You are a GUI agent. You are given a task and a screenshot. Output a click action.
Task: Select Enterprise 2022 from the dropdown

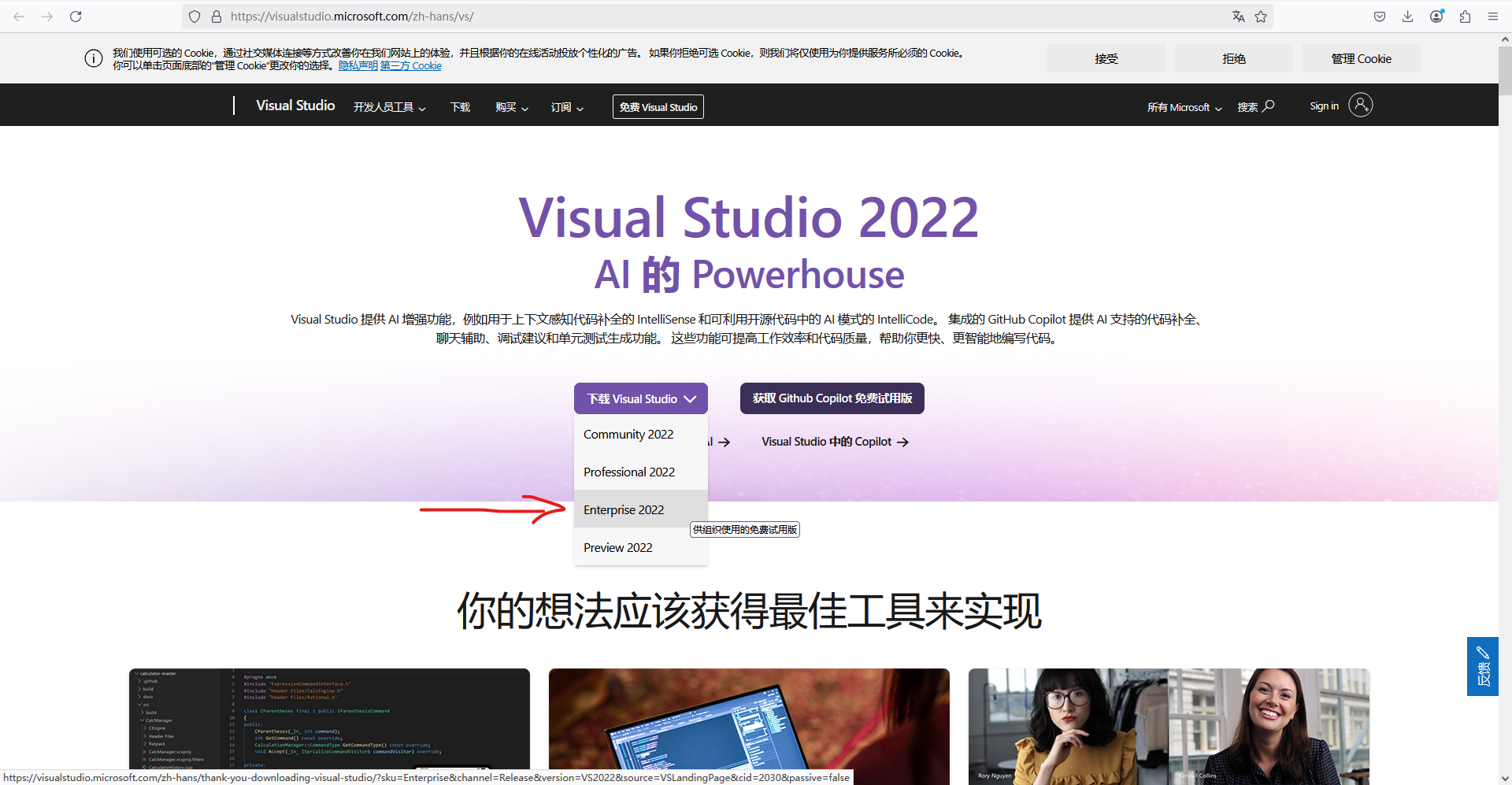[641, 509]
